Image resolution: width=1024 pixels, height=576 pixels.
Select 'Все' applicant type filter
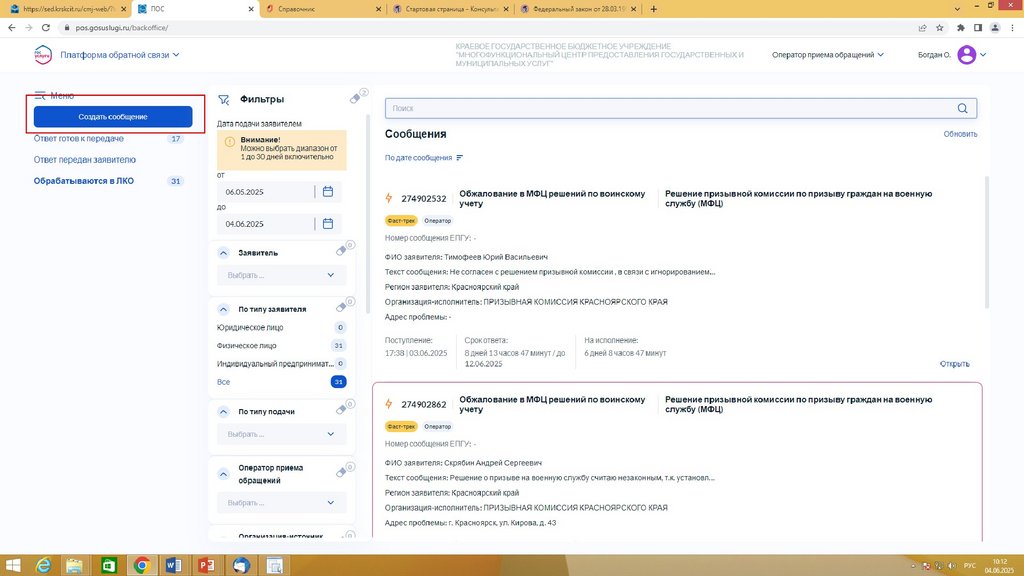coord(223,382)
